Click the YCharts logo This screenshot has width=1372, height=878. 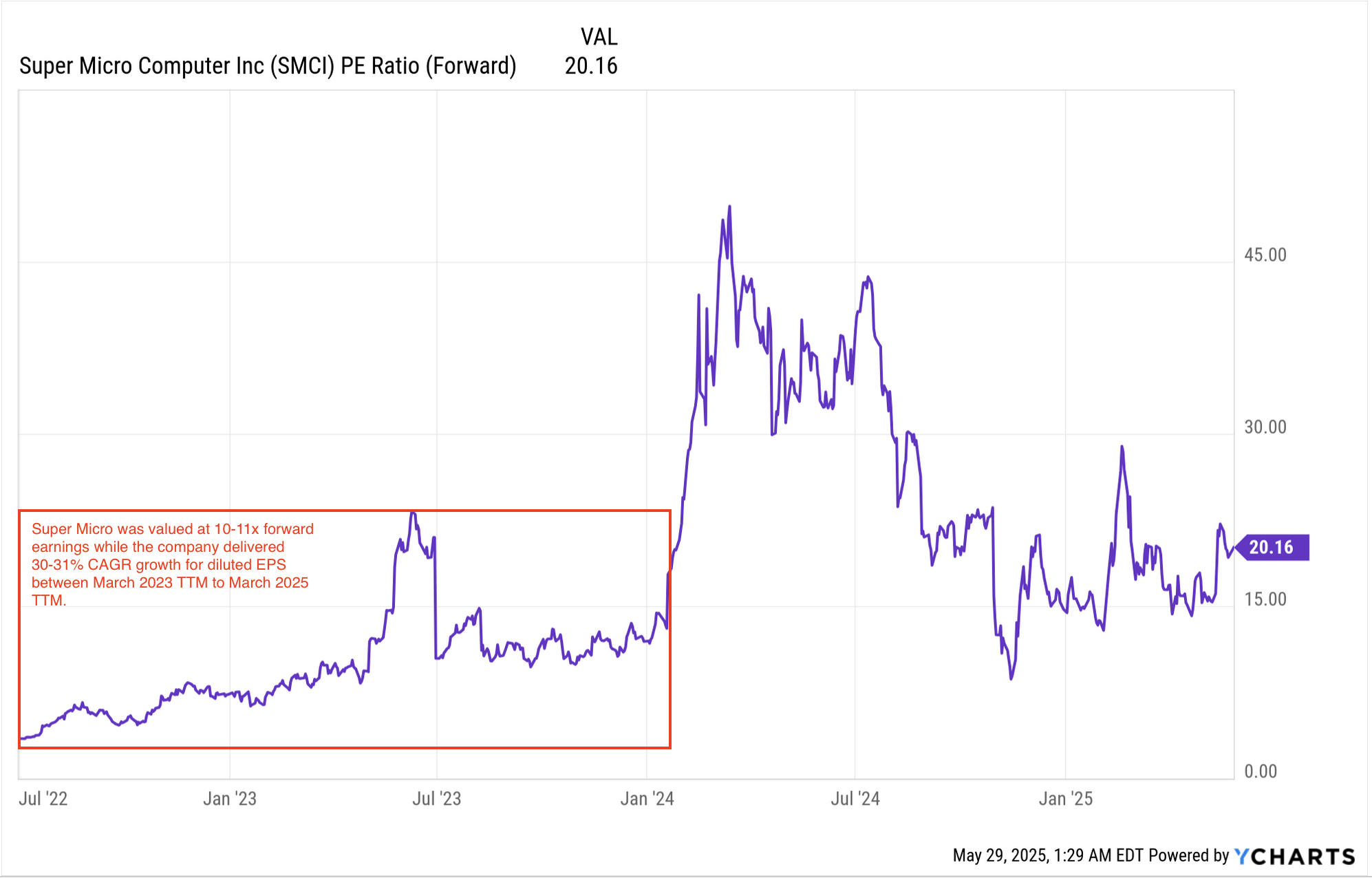1294,856
